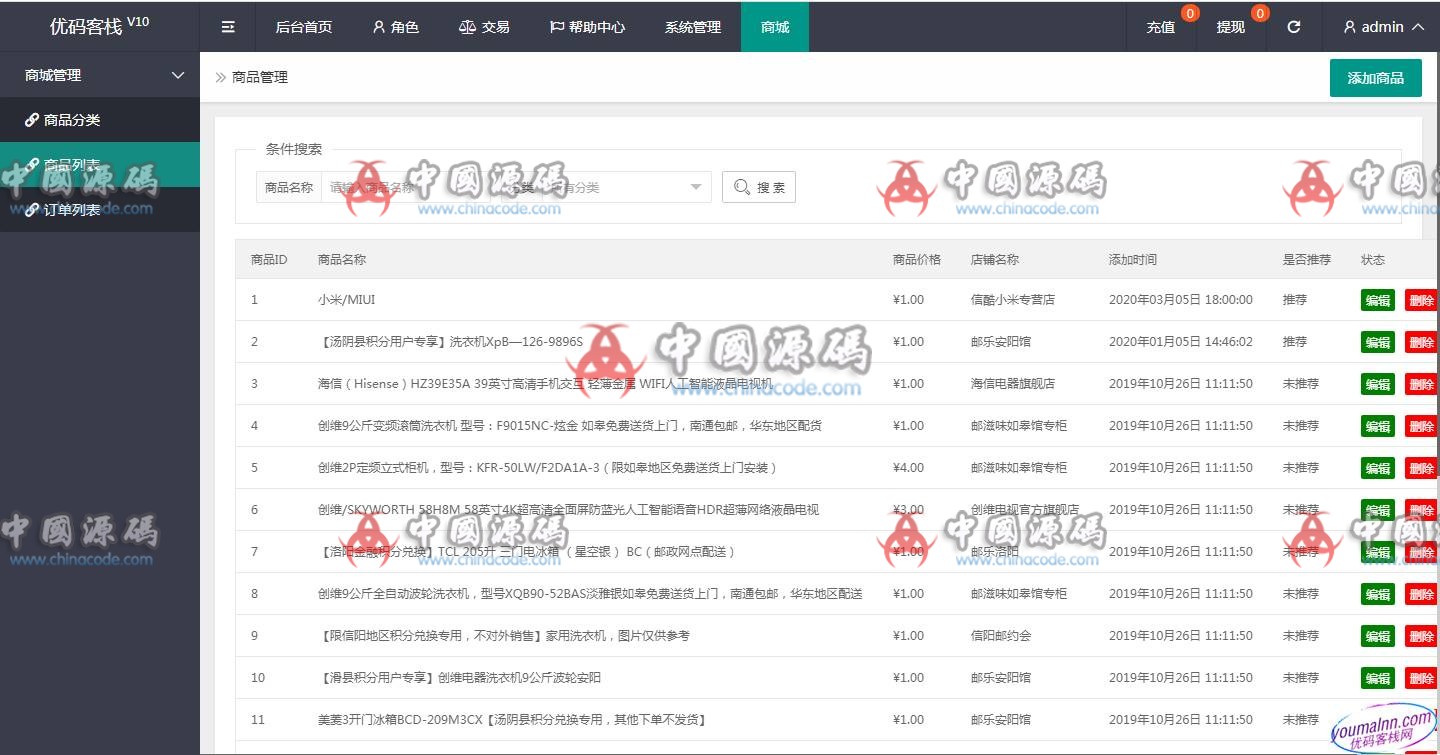
Task: Delete product with ID 2
Action: pyautogui.click(x=1421, y=341)
